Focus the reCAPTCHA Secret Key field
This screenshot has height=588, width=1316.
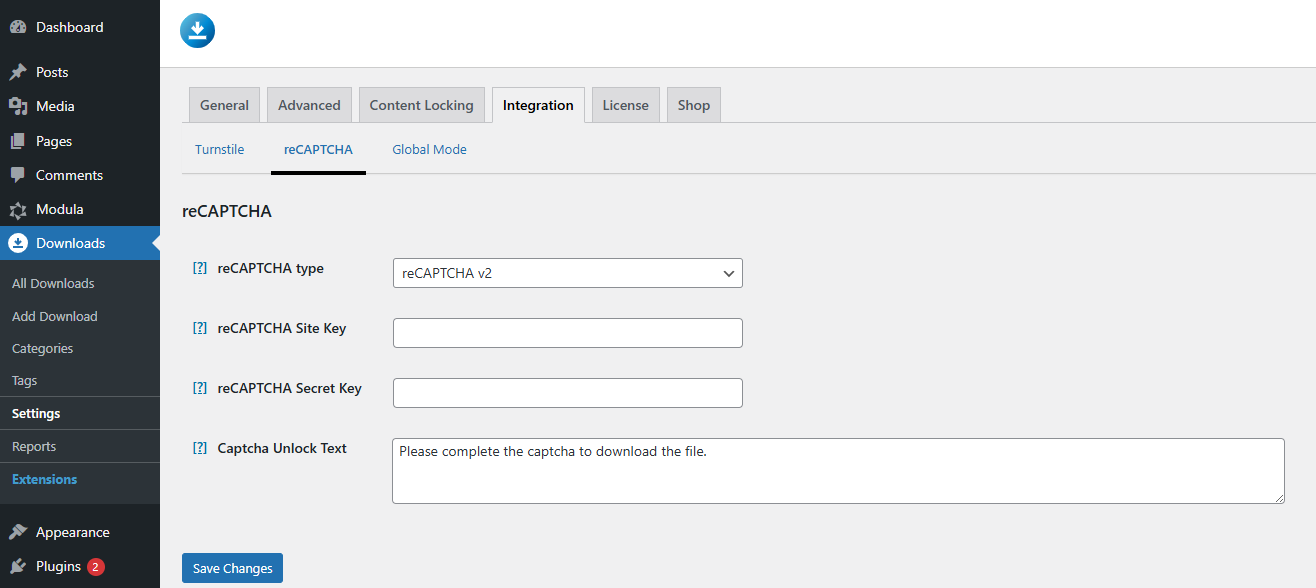point(568,393)
